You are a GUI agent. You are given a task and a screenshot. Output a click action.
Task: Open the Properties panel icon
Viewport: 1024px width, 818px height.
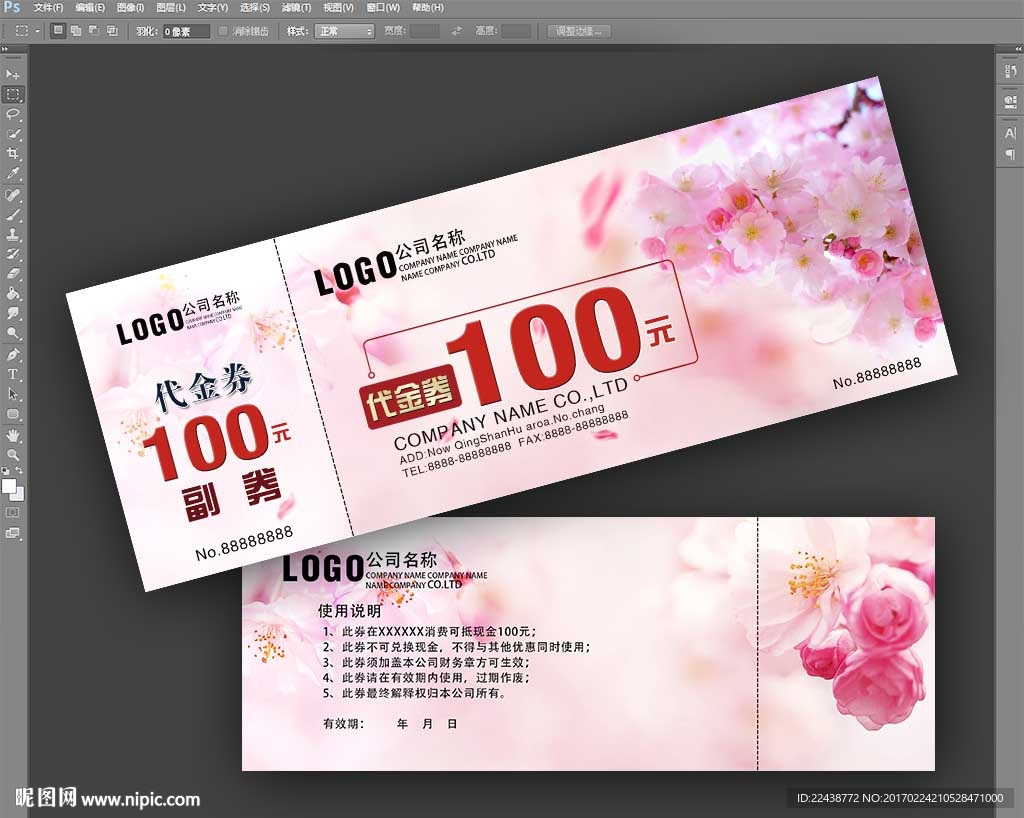[1010, 101]
